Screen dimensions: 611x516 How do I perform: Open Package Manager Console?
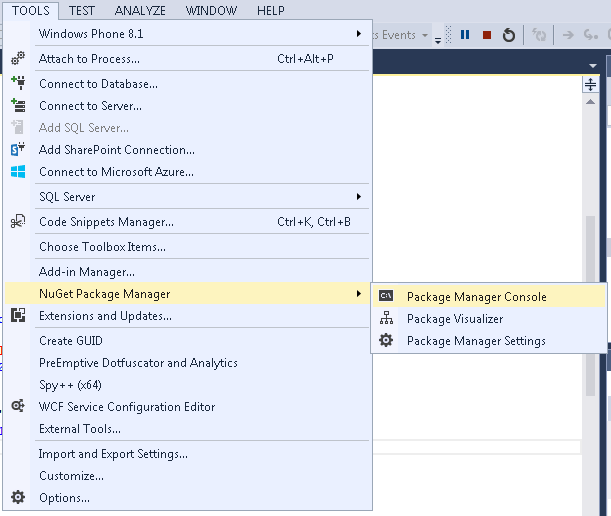click(489, 297)
